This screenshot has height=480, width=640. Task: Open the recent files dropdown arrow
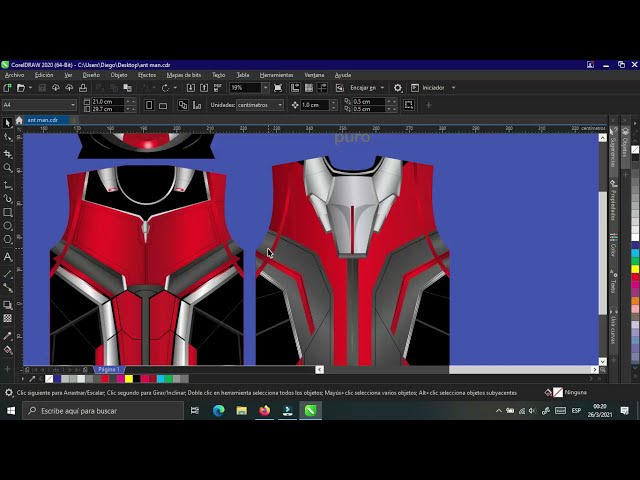click(x=30, y=88)
